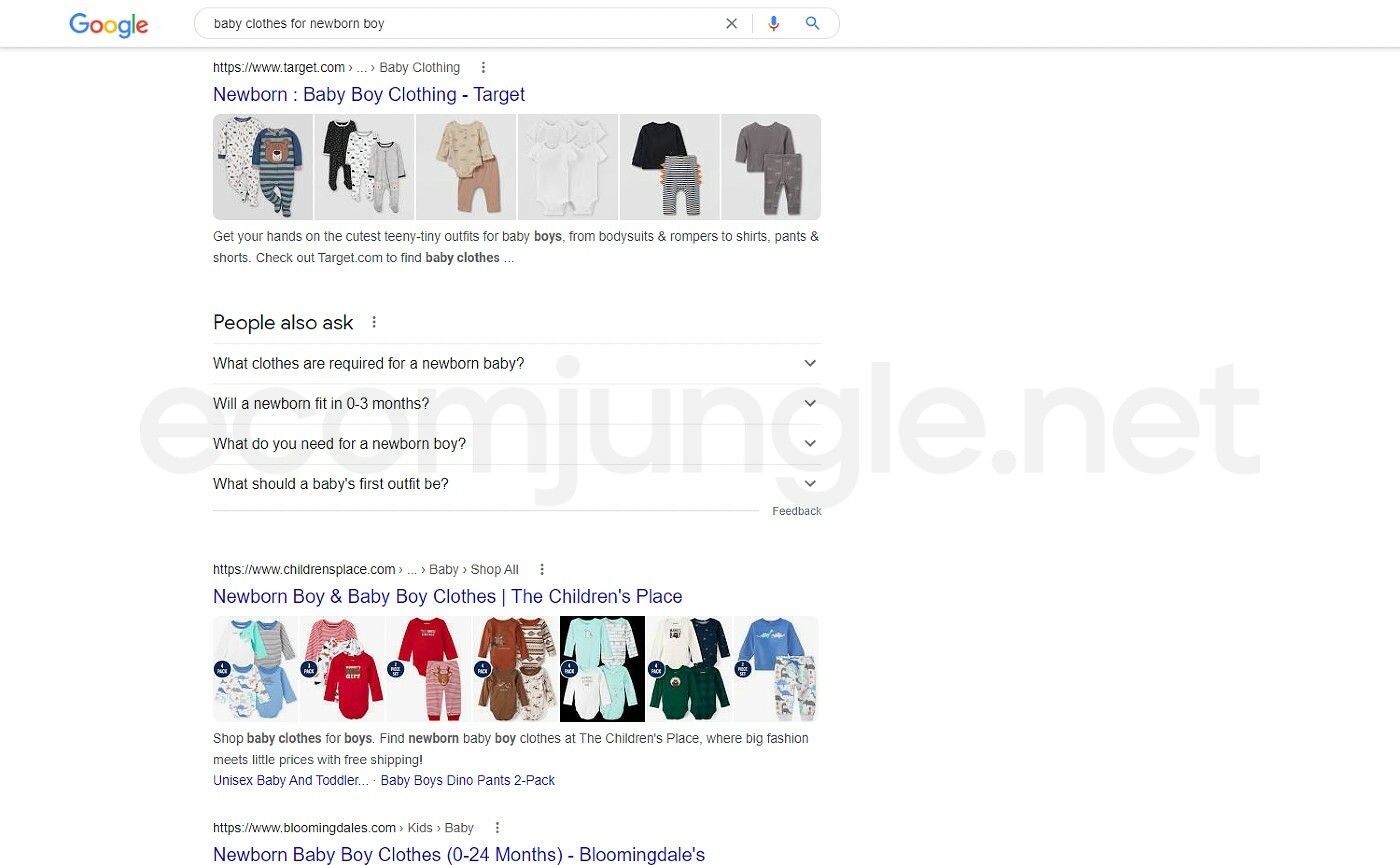
Task: Click "Baby Boys Dino Pants 2-Pack" sitelink
Action: tap(467, 781)
